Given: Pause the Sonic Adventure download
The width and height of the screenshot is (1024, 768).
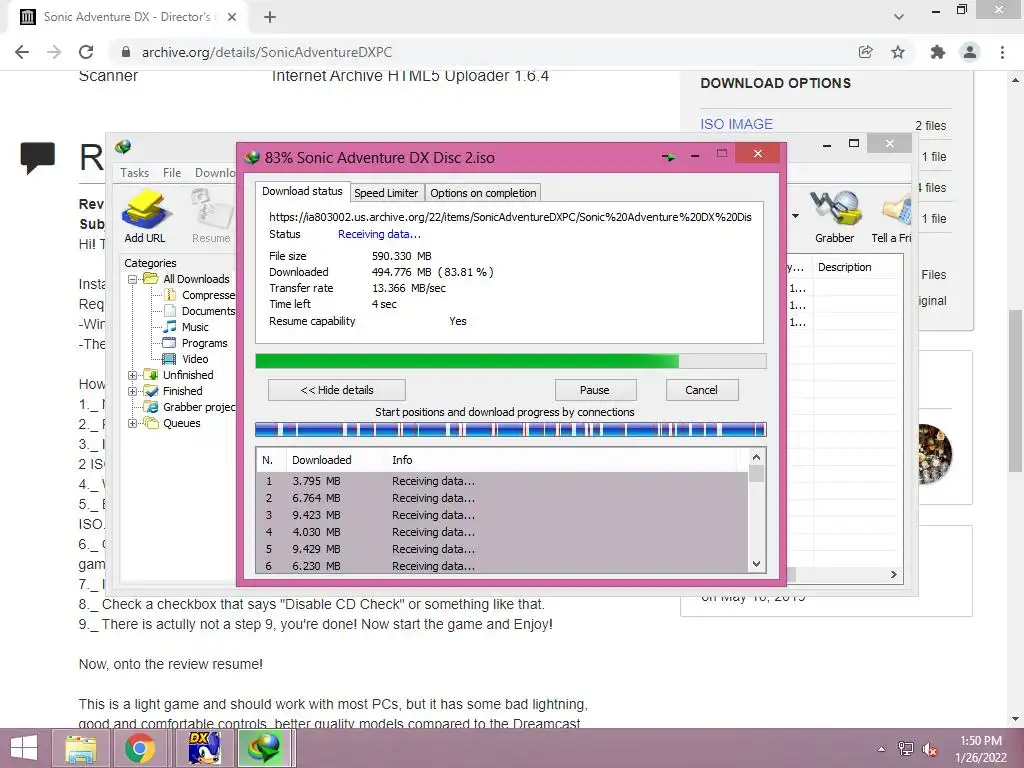Looking at the screenshot, I should click(x=594, y=390).
